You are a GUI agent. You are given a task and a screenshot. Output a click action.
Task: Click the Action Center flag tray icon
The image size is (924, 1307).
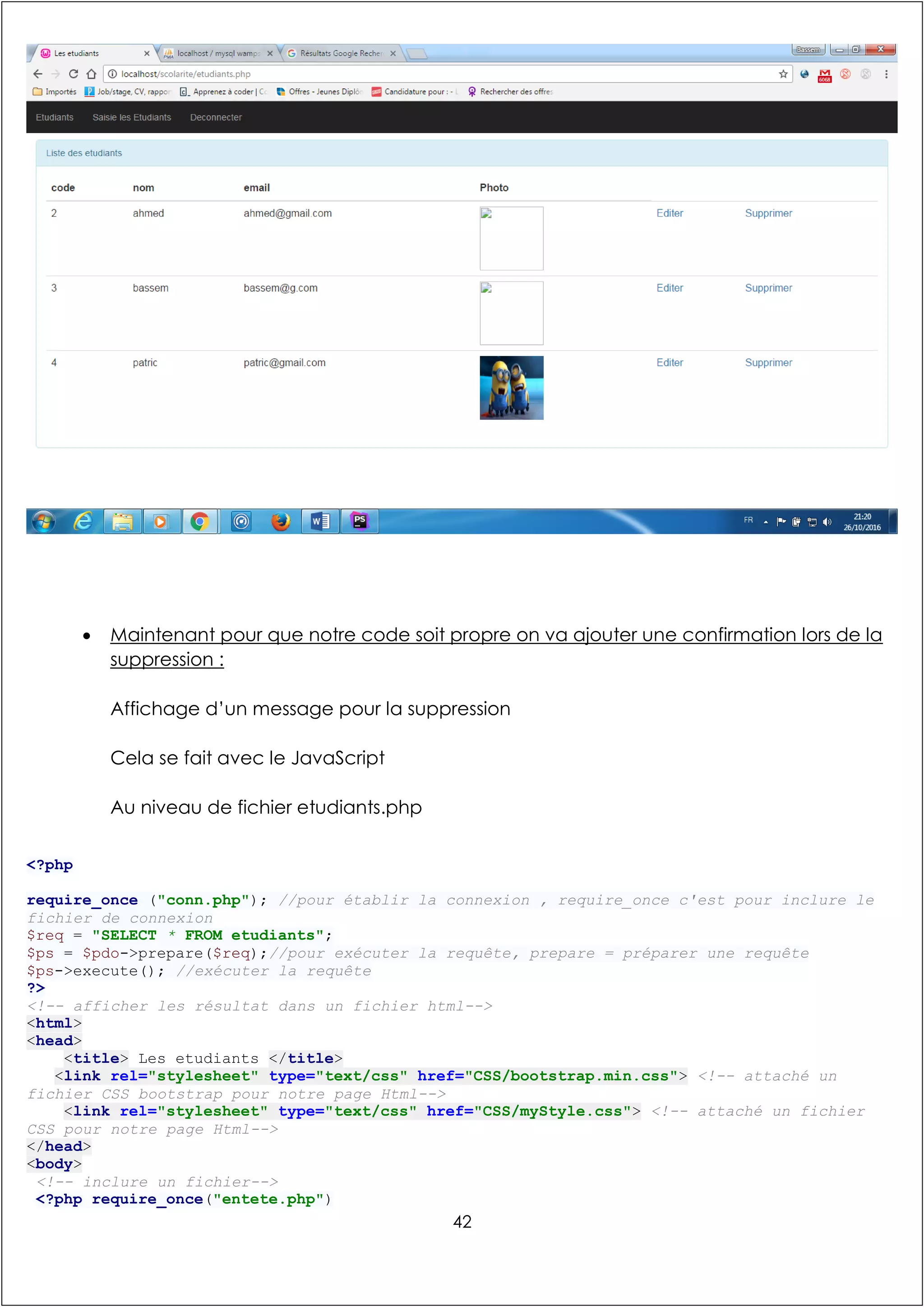781,522
